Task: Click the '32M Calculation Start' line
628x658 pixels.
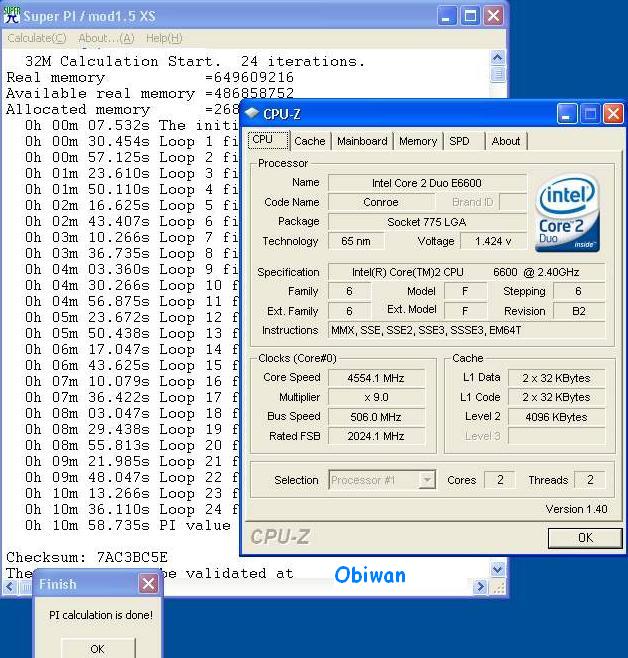Action: [x=195, y=61]
